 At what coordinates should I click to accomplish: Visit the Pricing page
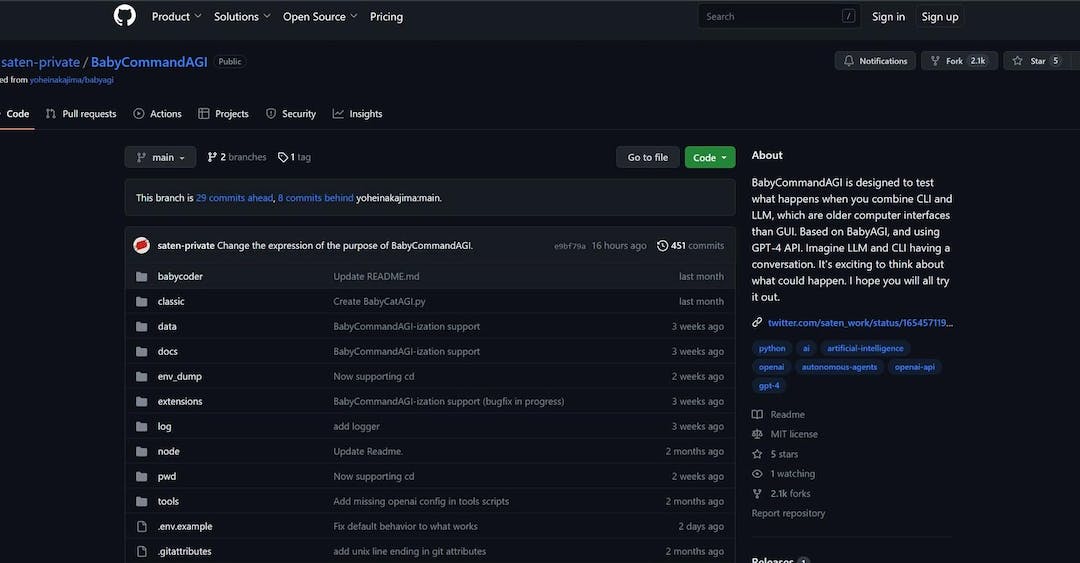(386, 17)
